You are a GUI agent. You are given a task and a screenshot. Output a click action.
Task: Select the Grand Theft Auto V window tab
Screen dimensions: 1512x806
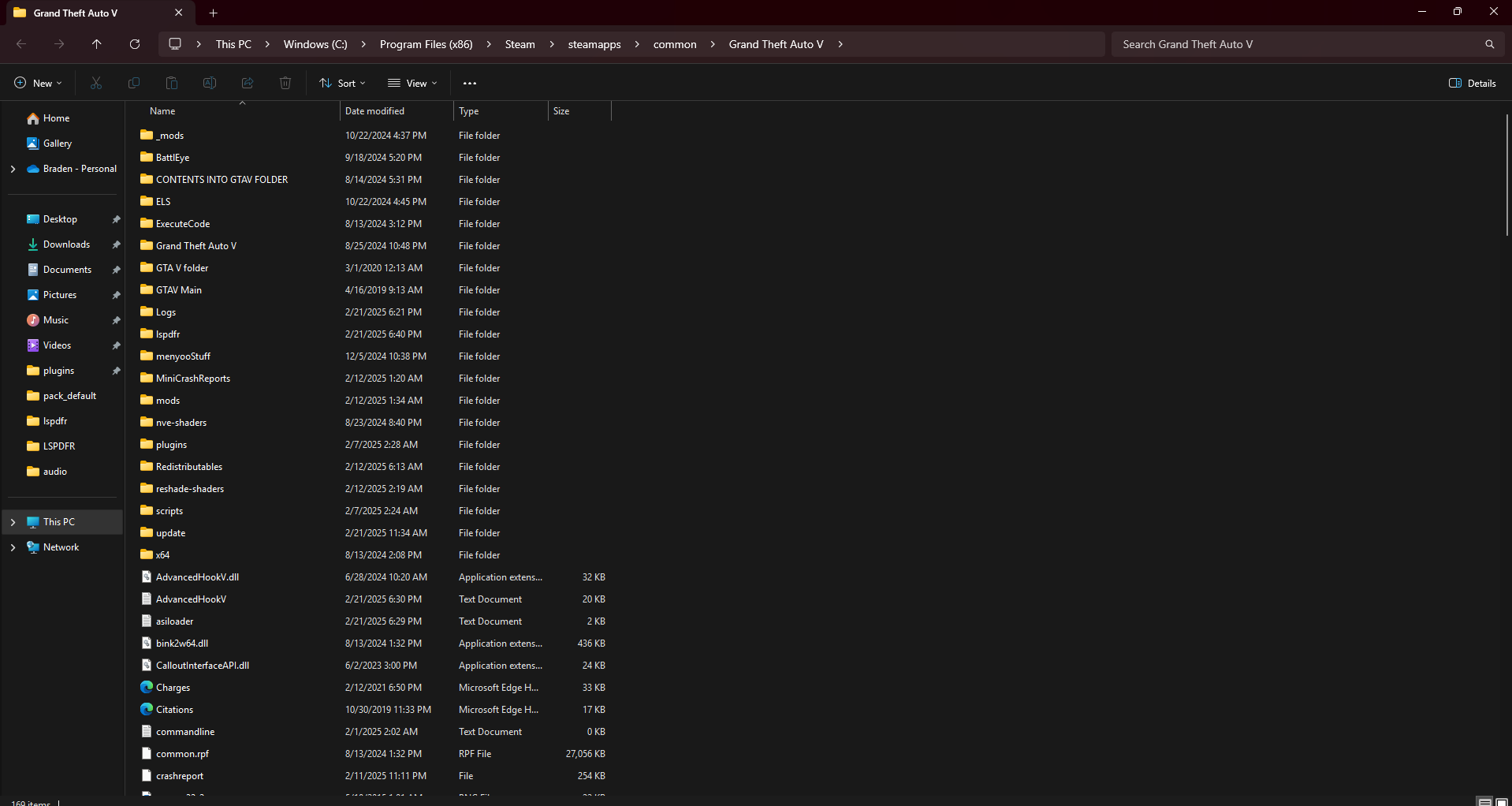(x=99, y=13)
